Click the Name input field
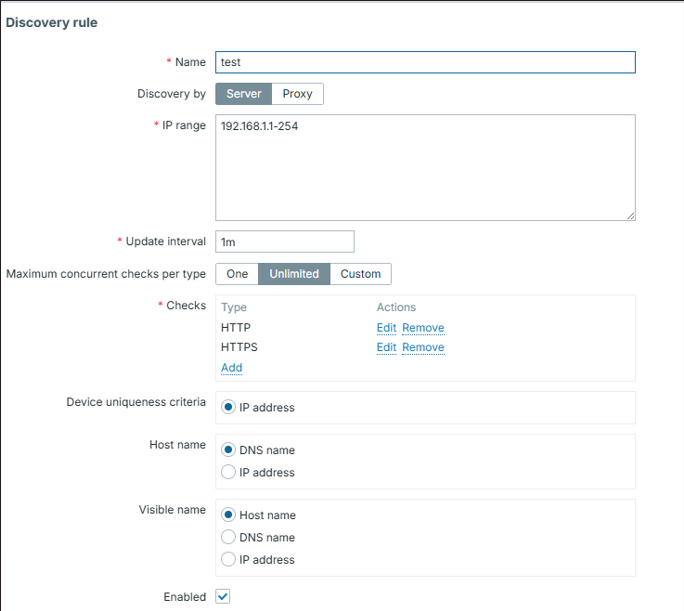The image size is (684, 611). click(x=425, y=62)
